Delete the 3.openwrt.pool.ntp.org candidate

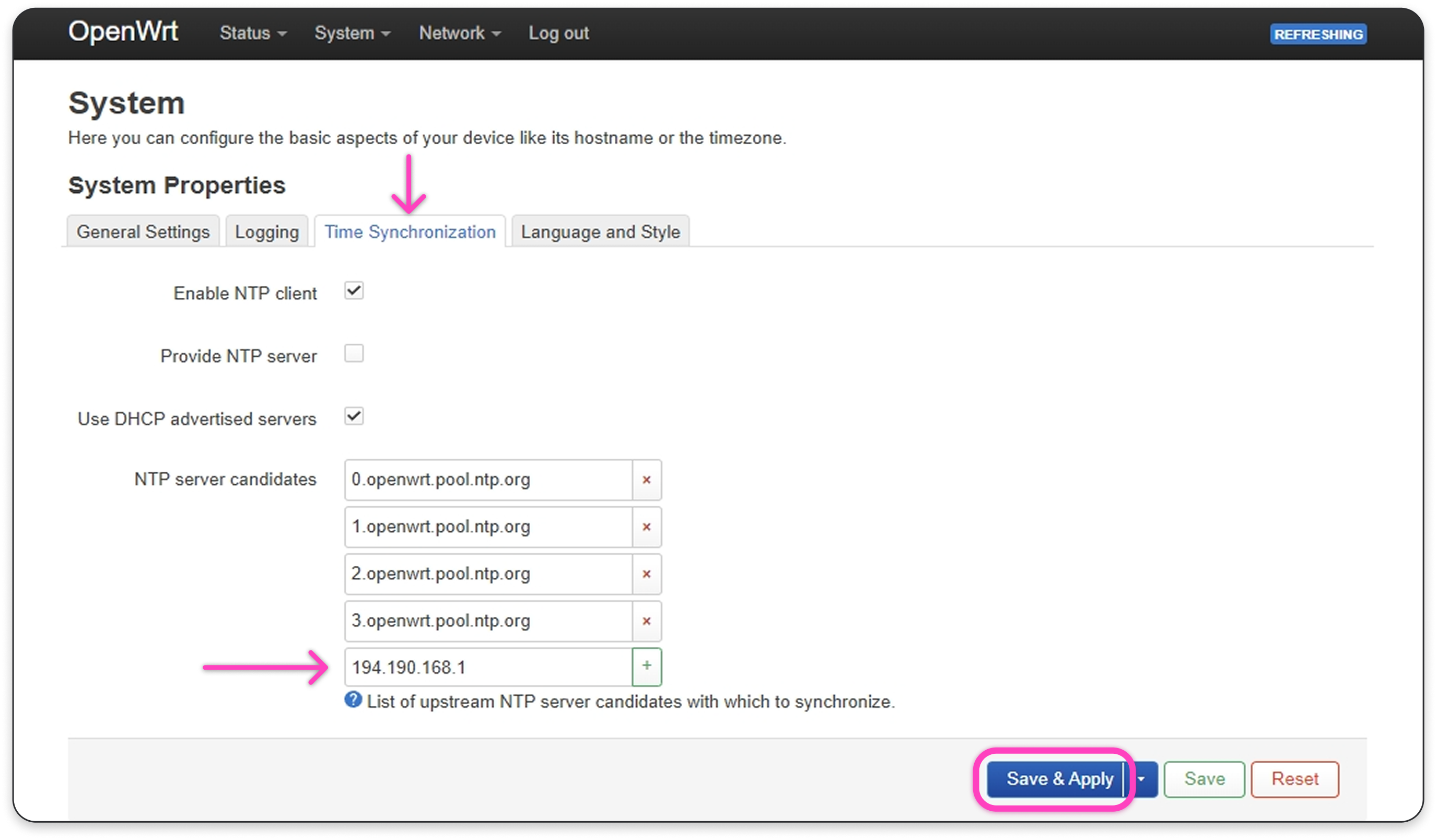pos(646,621)
